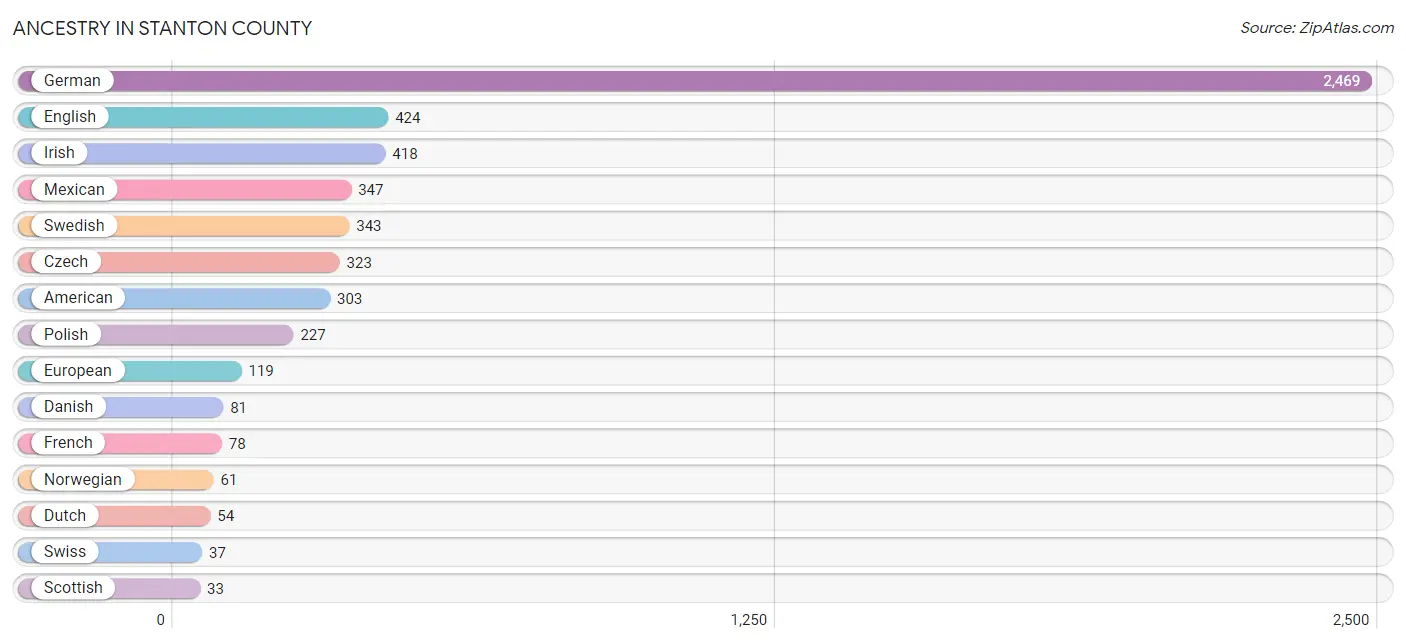The width and height of the screenshot is (1406, 644).
Task: Click the 1,250 axis label
Action: click(x=749, y=620)
